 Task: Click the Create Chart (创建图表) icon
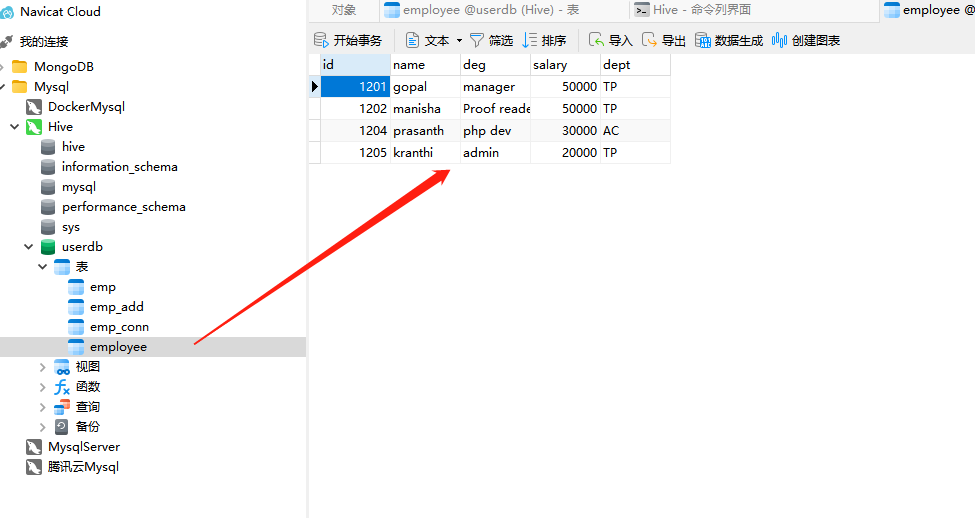pos(779,40)
